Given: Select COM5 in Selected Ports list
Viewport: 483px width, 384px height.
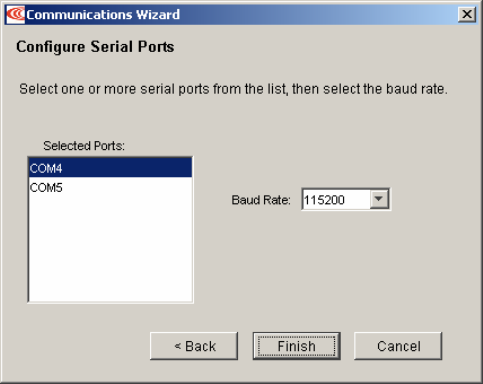Looking at the screenshot, I should [x=110, y=187].
